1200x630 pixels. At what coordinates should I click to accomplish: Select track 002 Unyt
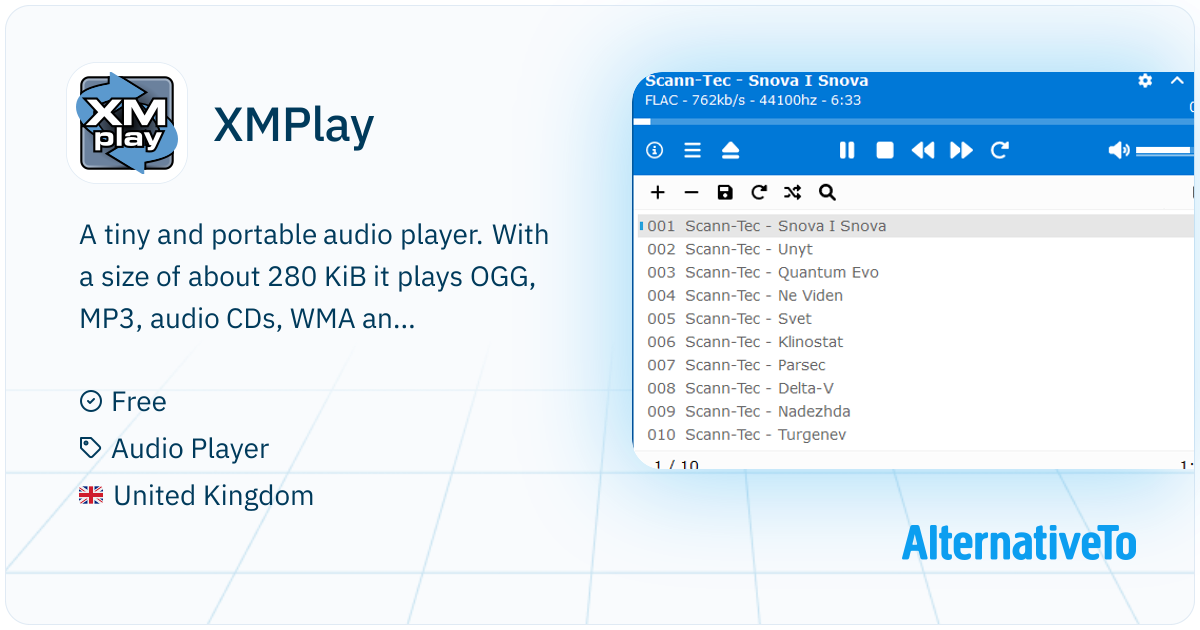pyautogui.click(x=915, y=249)
